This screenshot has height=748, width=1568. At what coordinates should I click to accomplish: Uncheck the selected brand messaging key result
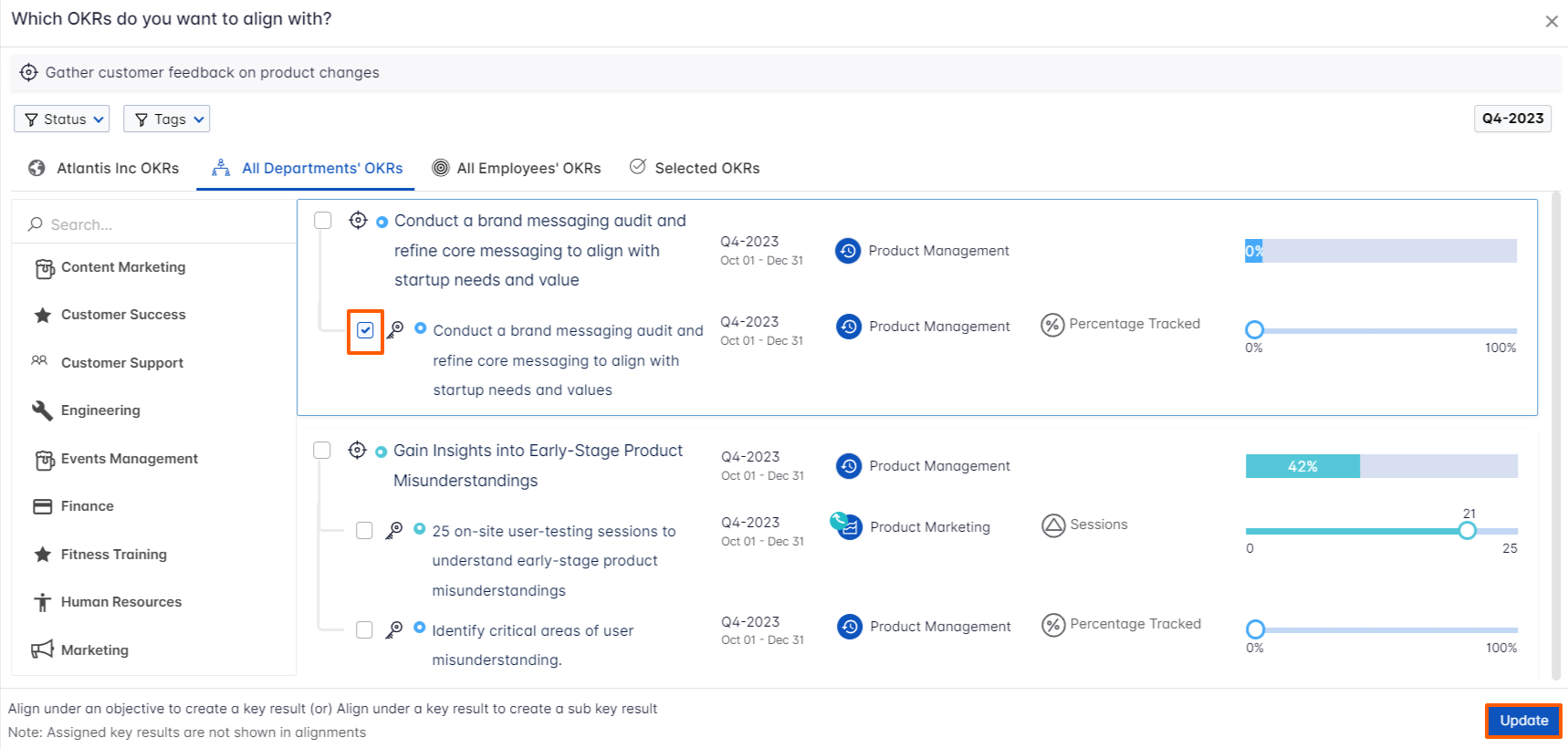(365, 330)
